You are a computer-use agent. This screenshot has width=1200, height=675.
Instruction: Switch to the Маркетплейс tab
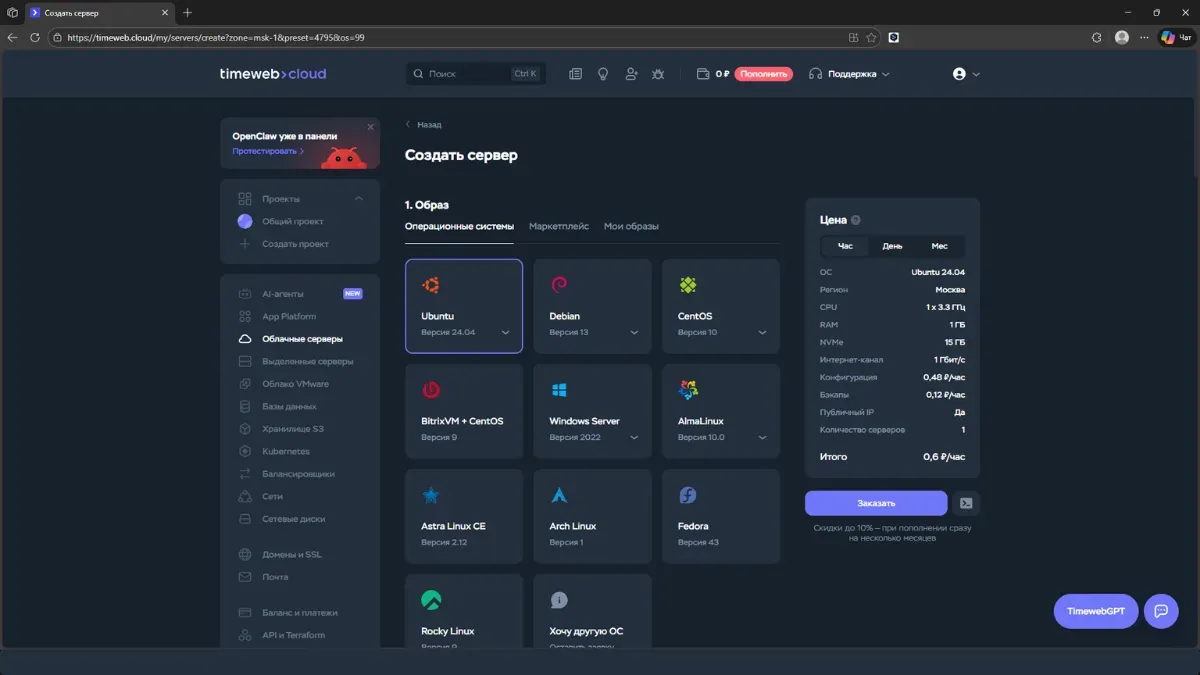click(560, 226)
